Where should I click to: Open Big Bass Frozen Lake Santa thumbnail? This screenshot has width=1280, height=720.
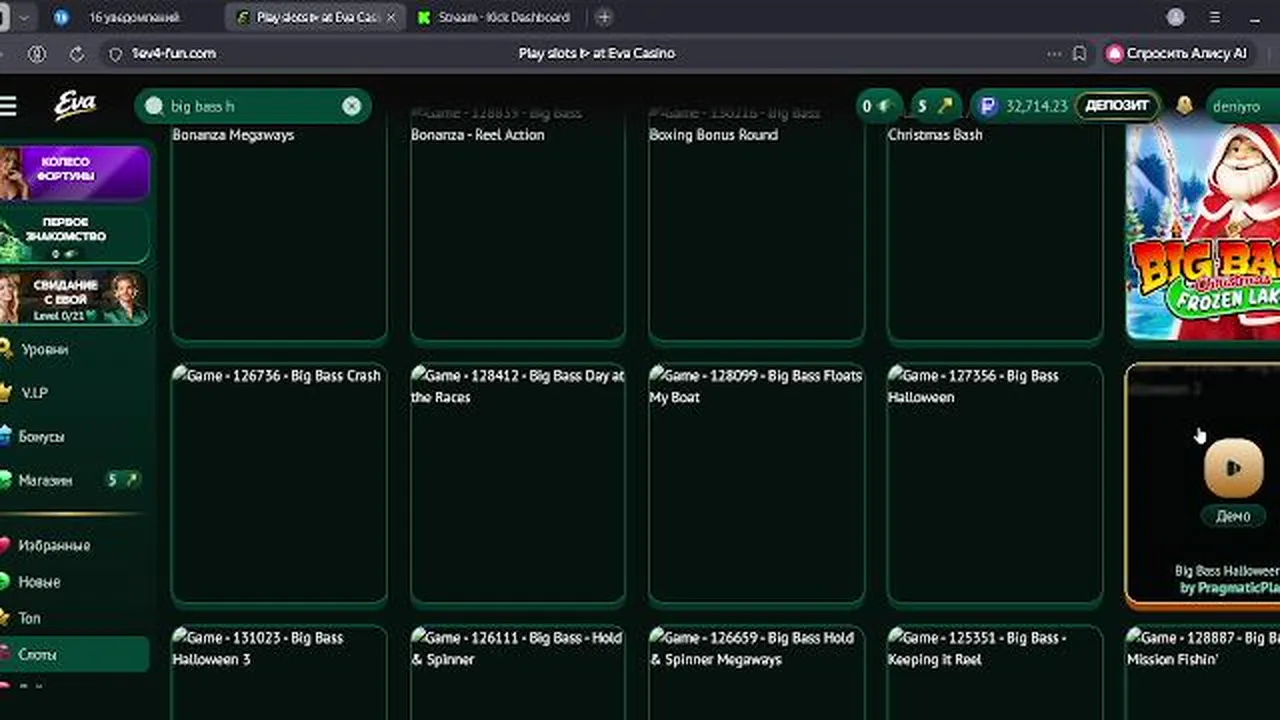(1203, 230)
